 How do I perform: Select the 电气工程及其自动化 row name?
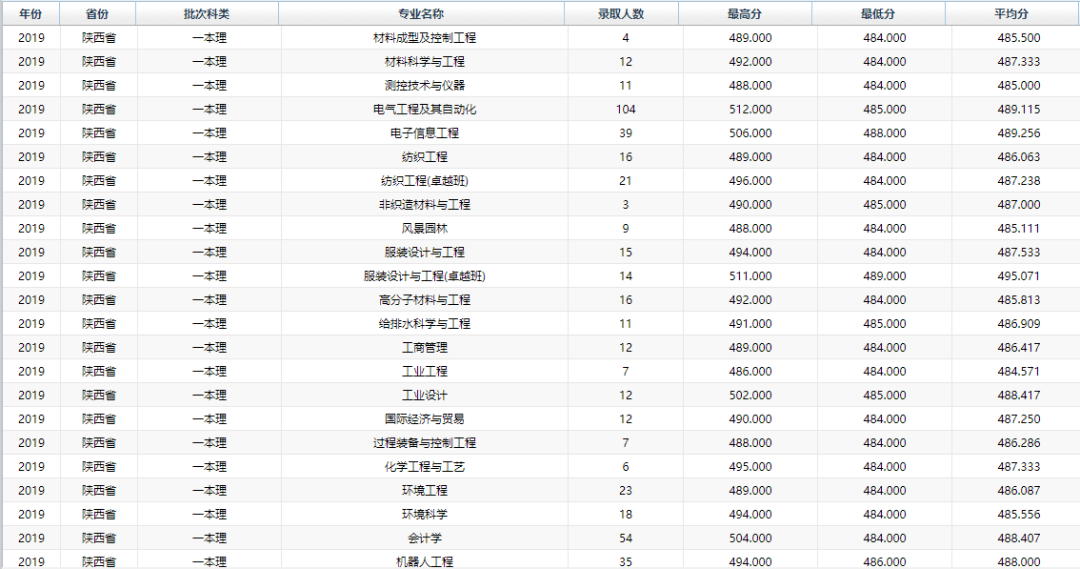pos(424,110)
